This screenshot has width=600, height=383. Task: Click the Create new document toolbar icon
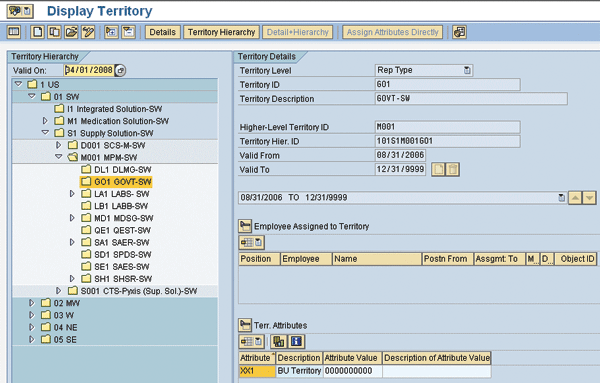pos(38,32)
